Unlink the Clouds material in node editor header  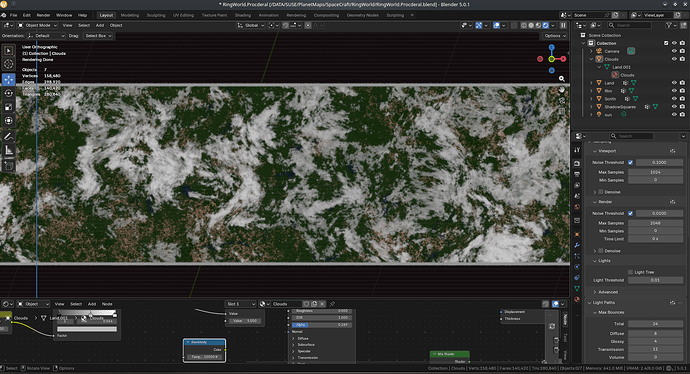[x=323, y=304]
